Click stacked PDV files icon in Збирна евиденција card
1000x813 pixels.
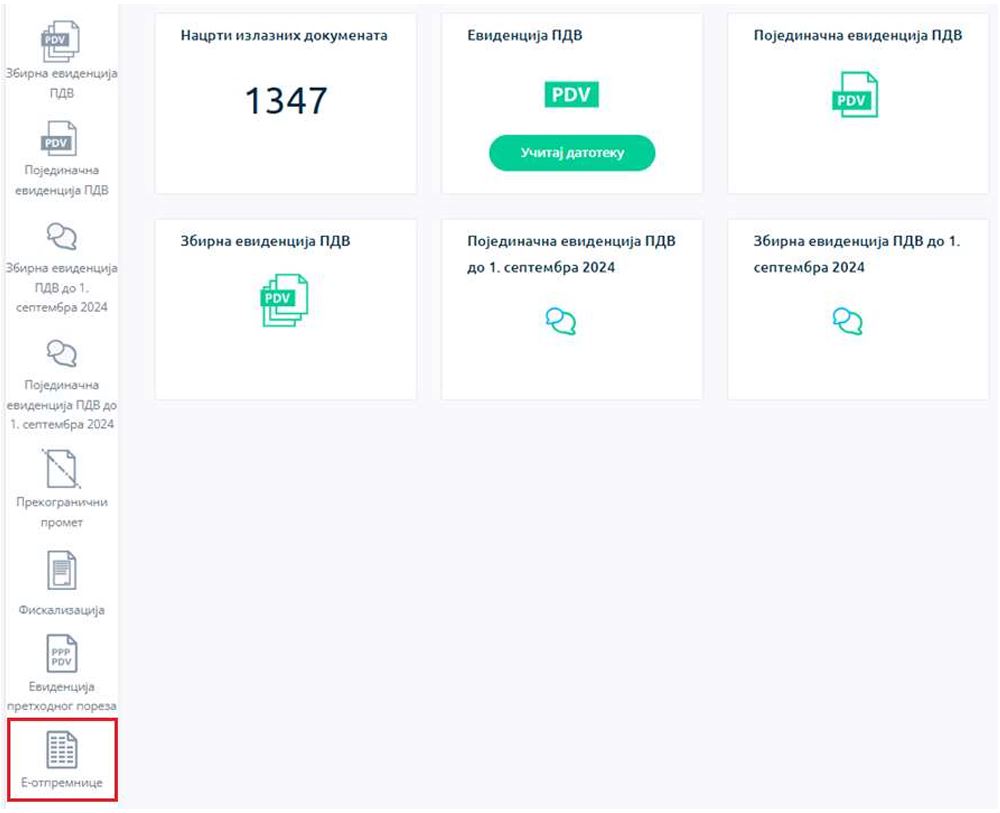(284, 300)
